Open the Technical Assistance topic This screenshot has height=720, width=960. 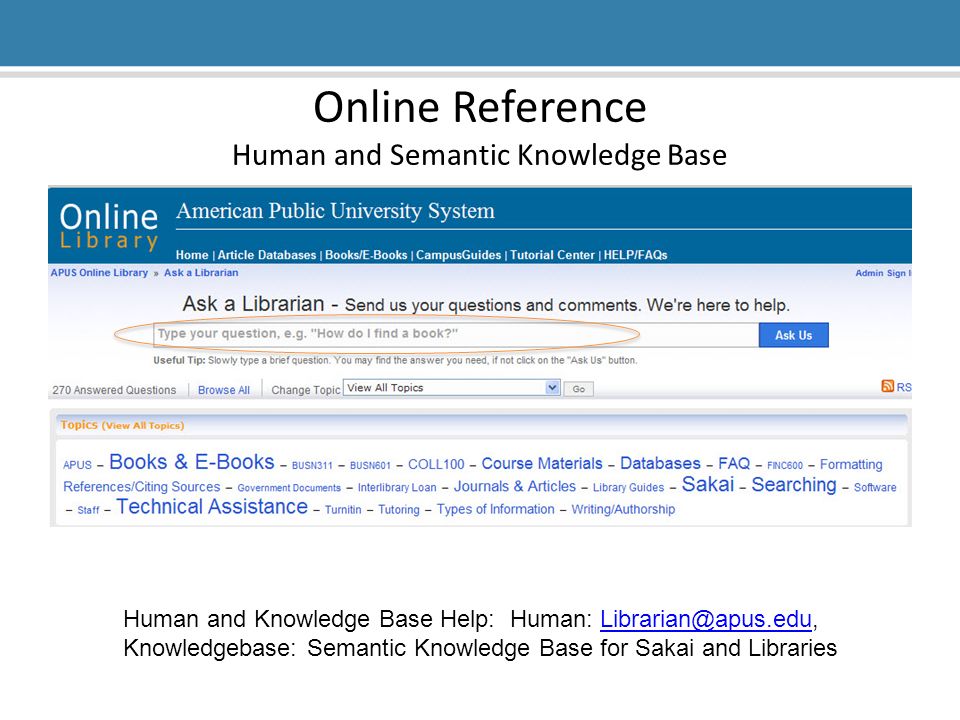[212, 506]
